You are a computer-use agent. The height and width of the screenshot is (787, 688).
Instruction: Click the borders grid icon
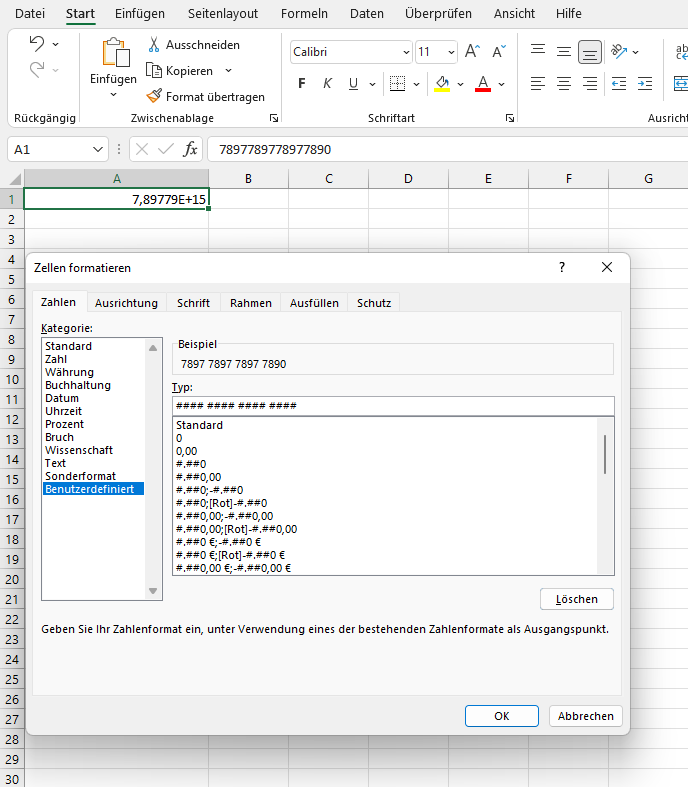coord(397,83)
